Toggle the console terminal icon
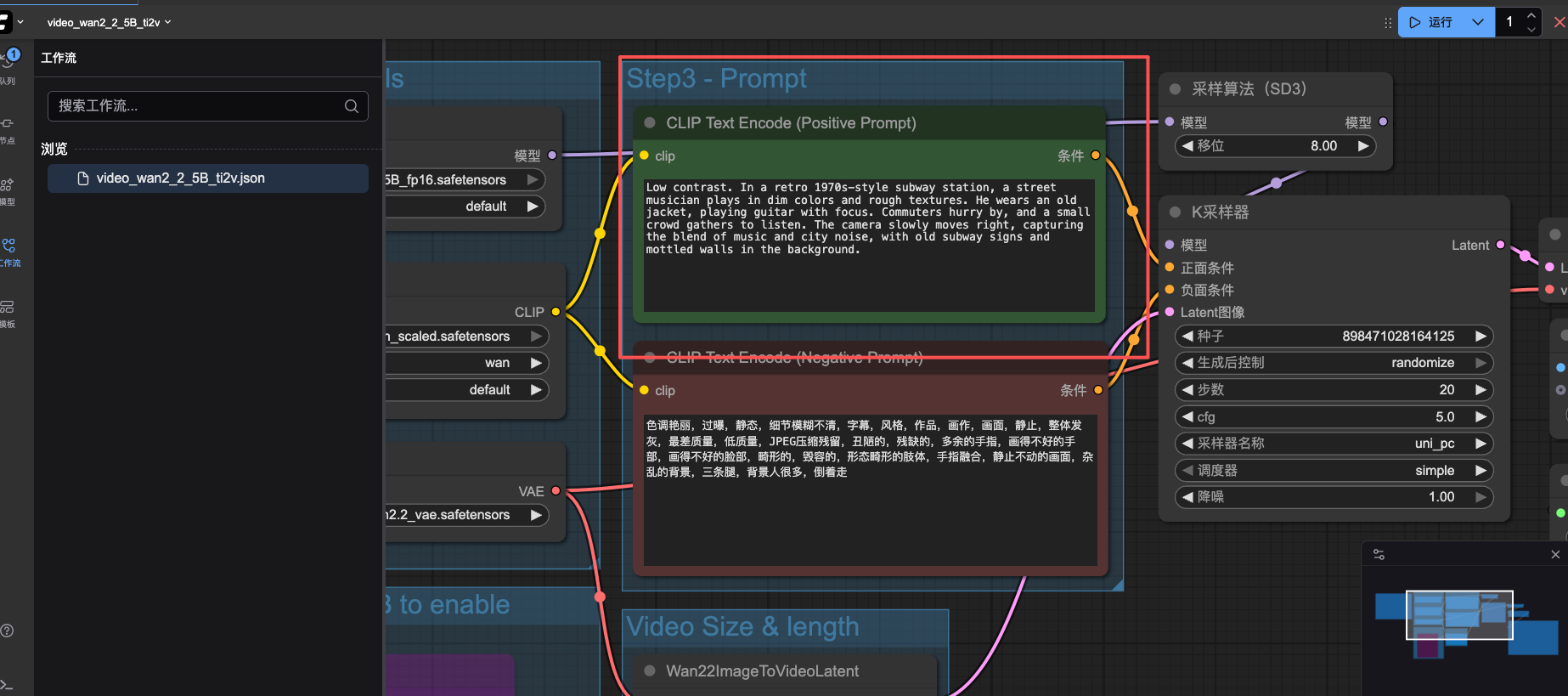The image size is (1568, 696). [7, 685]
